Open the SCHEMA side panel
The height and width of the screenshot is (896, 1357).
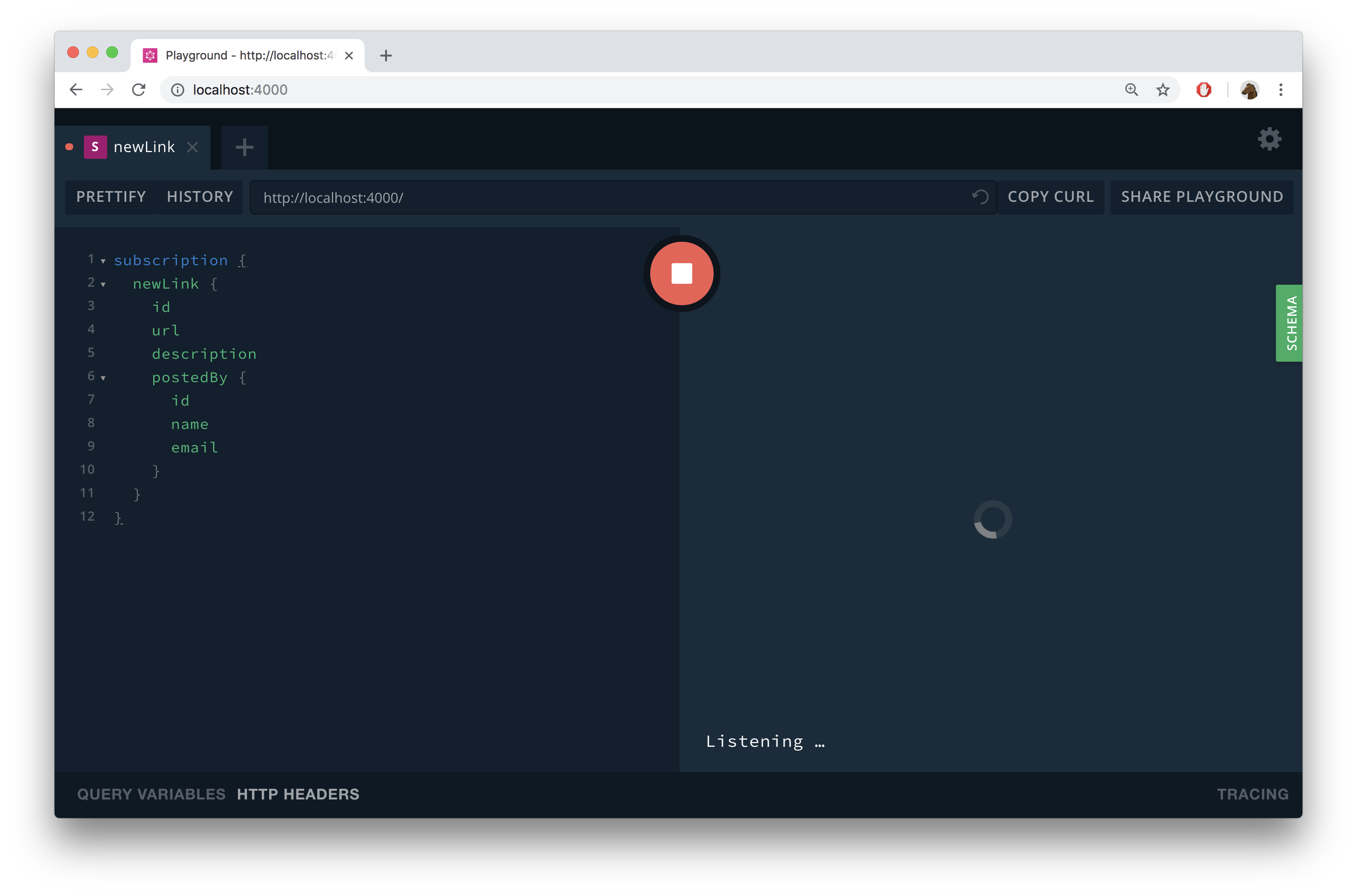pyautogui.click(x=1290, y=323)
